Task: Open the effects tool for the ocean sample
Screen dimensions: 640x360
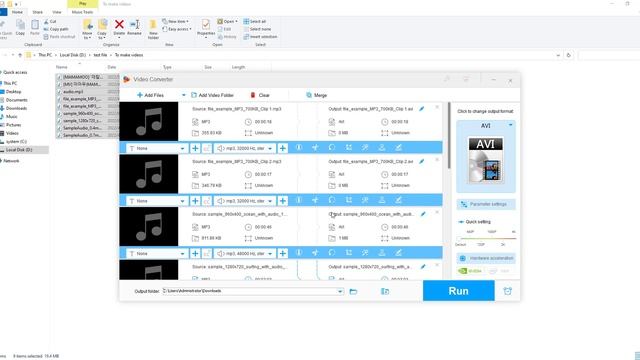Action: [x=365, y=253]
